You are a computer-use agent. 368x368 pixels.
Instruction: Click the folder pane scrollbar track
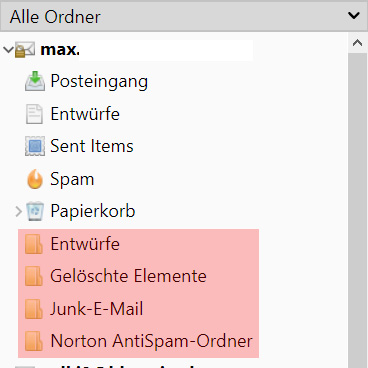[x=357, y=210]
